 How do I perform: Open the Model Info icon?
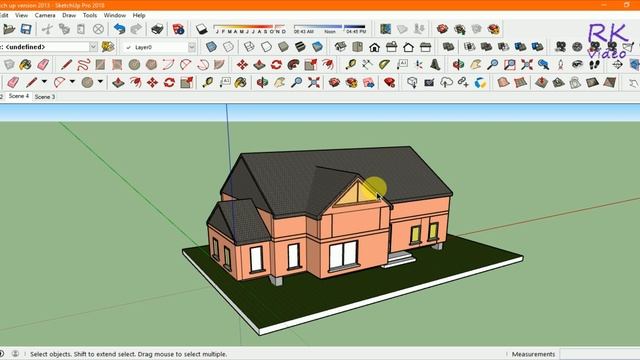tap(178, 29)
